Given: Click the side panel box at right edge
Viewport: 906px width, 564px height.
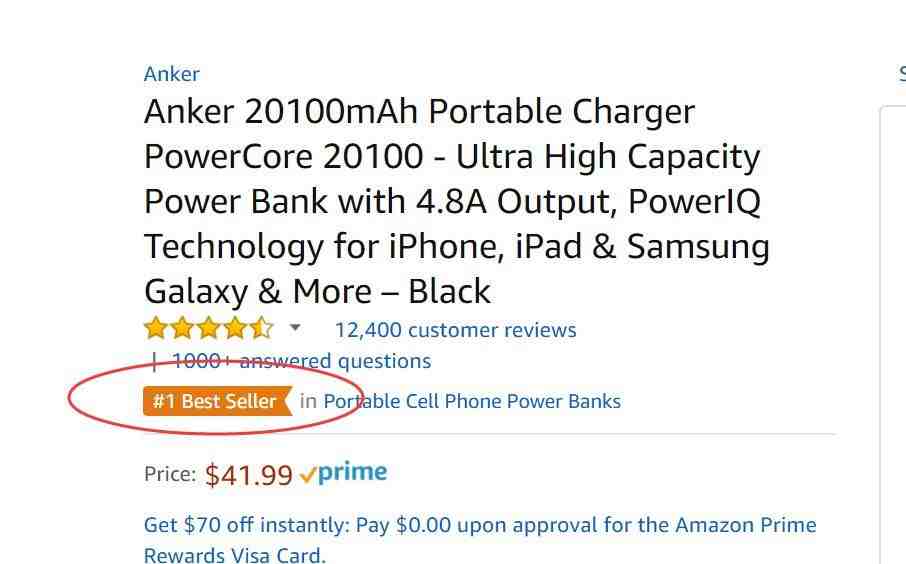Looking at the screenshot, I should click(x=893, y=335).
